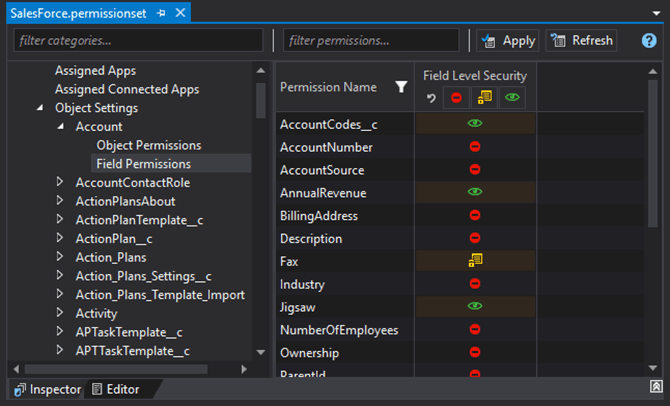The image size is (670, 406).
Task: Select the Ownership permission name
Action: [x=309, y=353]
